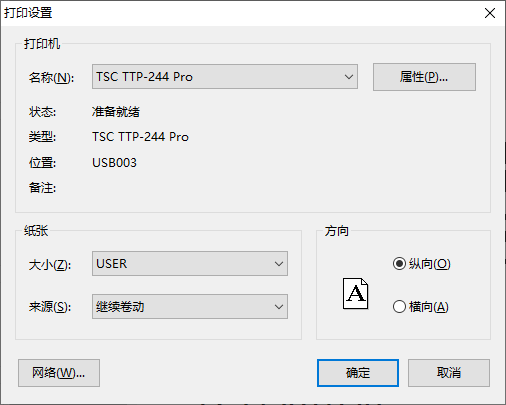Click the 来源(S) label
Viewport: 506px width, 405px height.
point(50,307)
